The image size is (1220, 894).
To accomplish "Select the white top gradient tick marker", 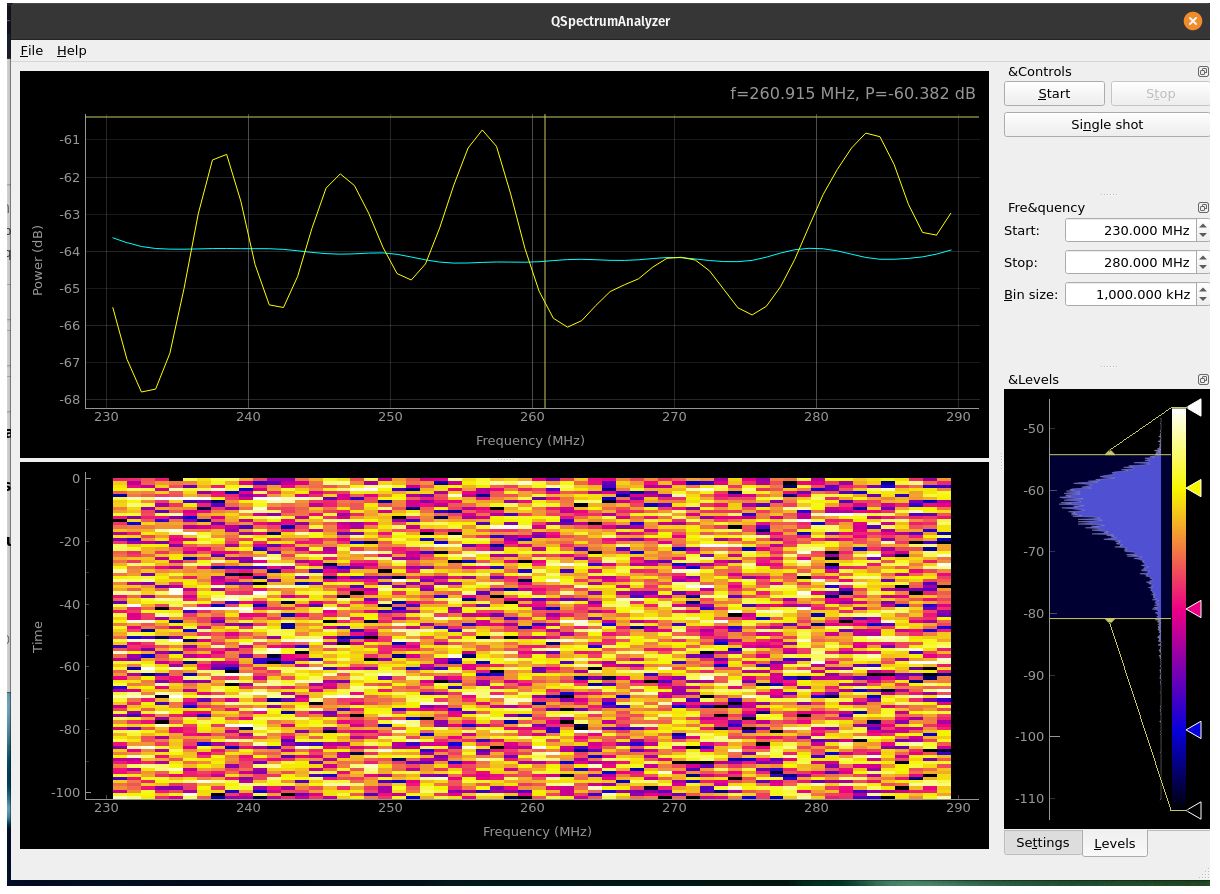I will [x=1193, y=407].
